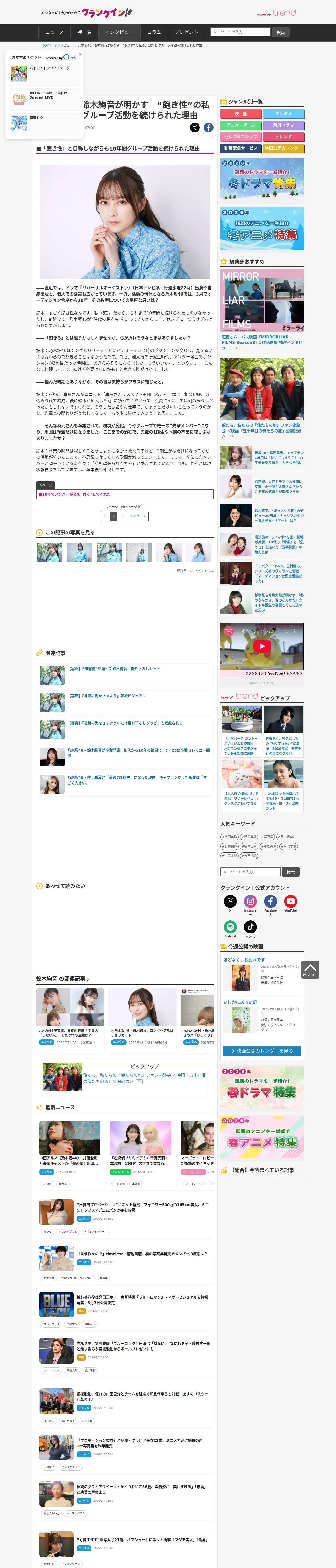This screenshot has height=1568, width=336.
Task: Open ピックアップ 俺たちの旅 ファン座談会 link
Action: point(144,1077)
